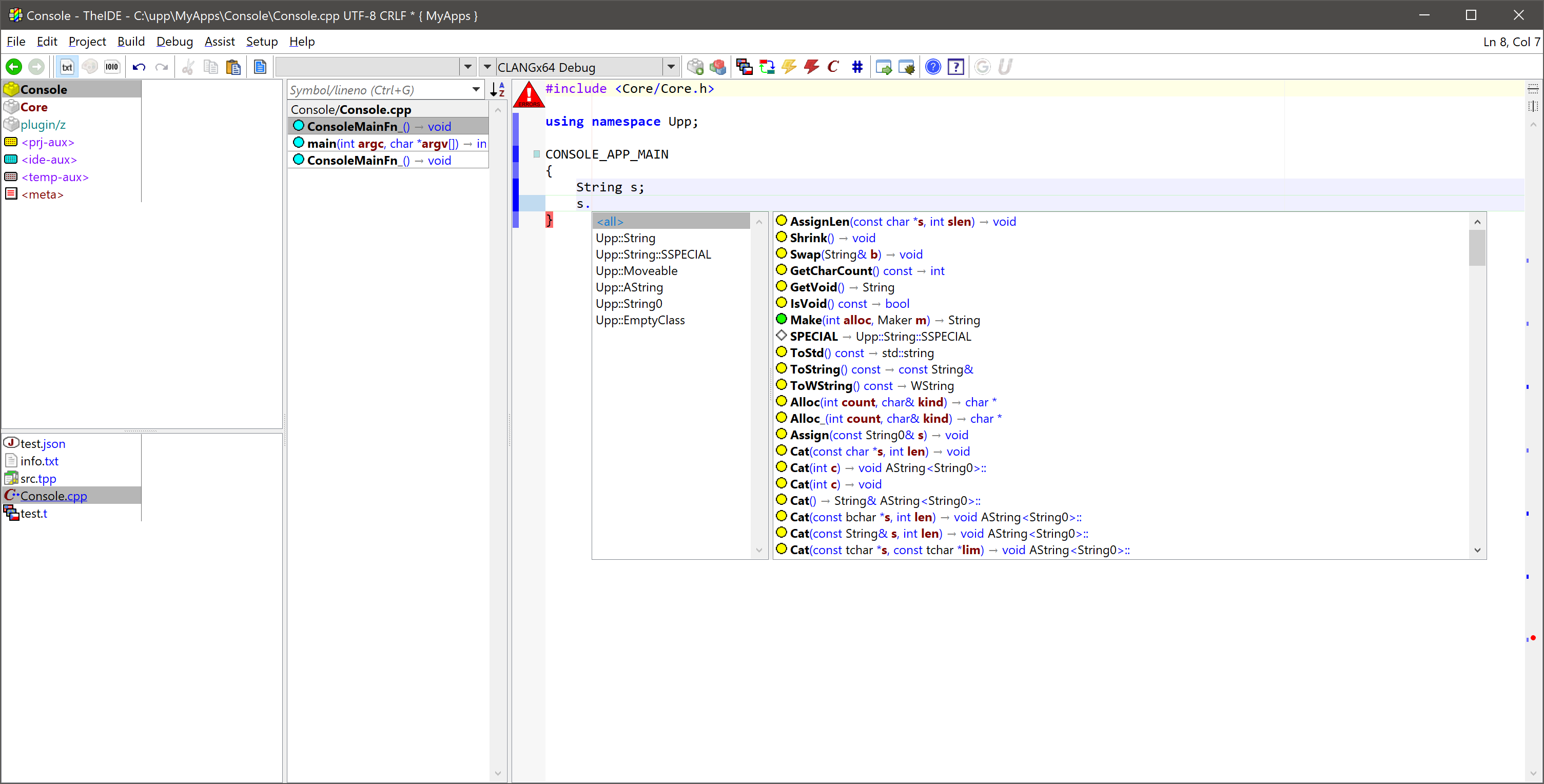This screenshot has width=1544, height=784.
Task: Click the Debug run icon with the bug
Action: click(906, 67)
